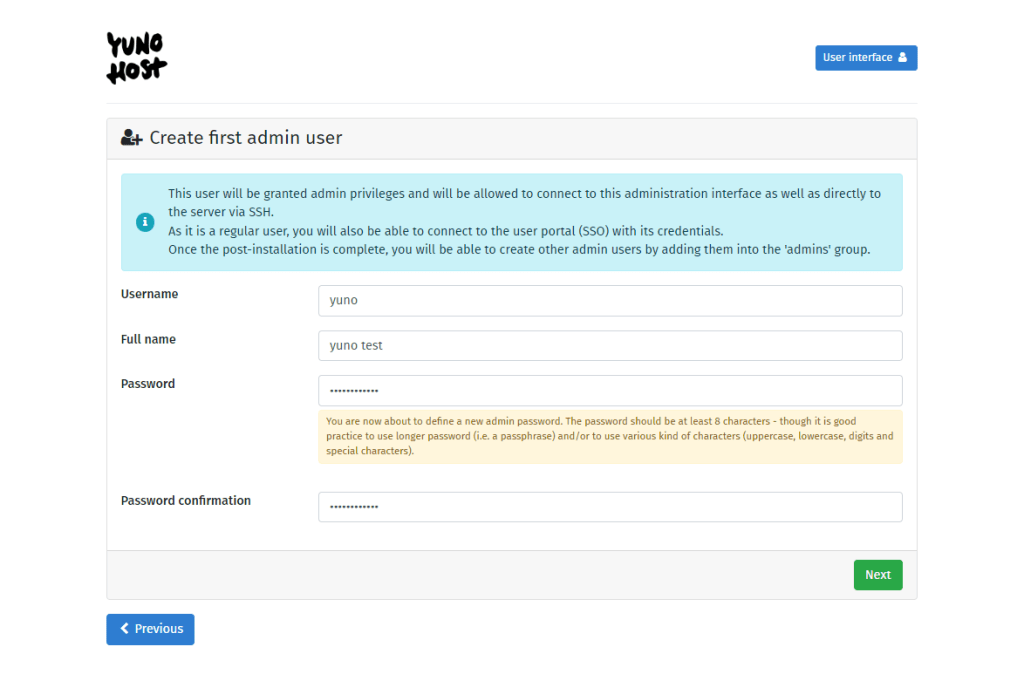Click the add-user icon in card header
Image resolution: width=1024 pixels, height=674 pixels.
(x=131, y=138)
